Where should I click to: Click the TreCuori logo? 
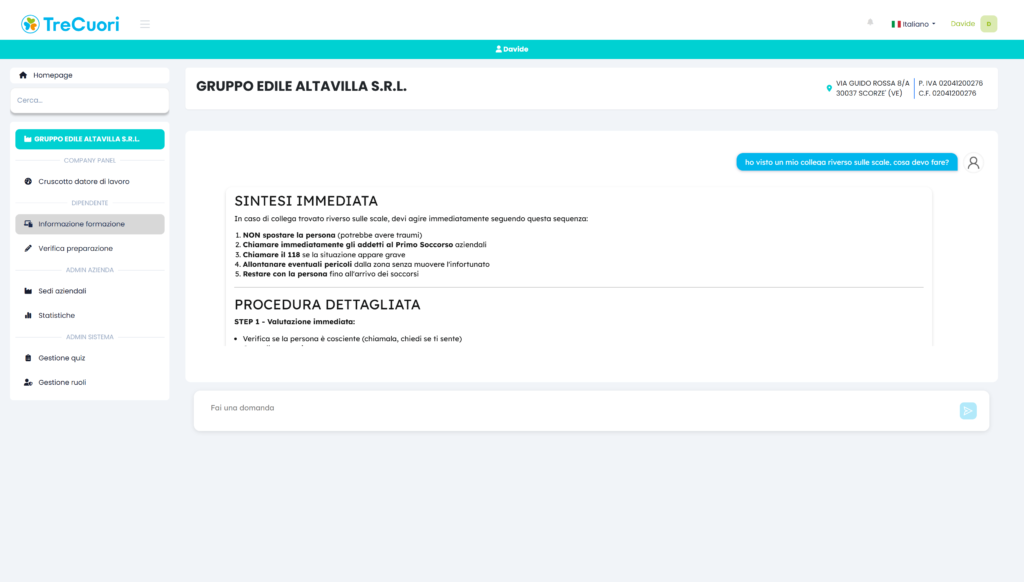pos(70,24)
